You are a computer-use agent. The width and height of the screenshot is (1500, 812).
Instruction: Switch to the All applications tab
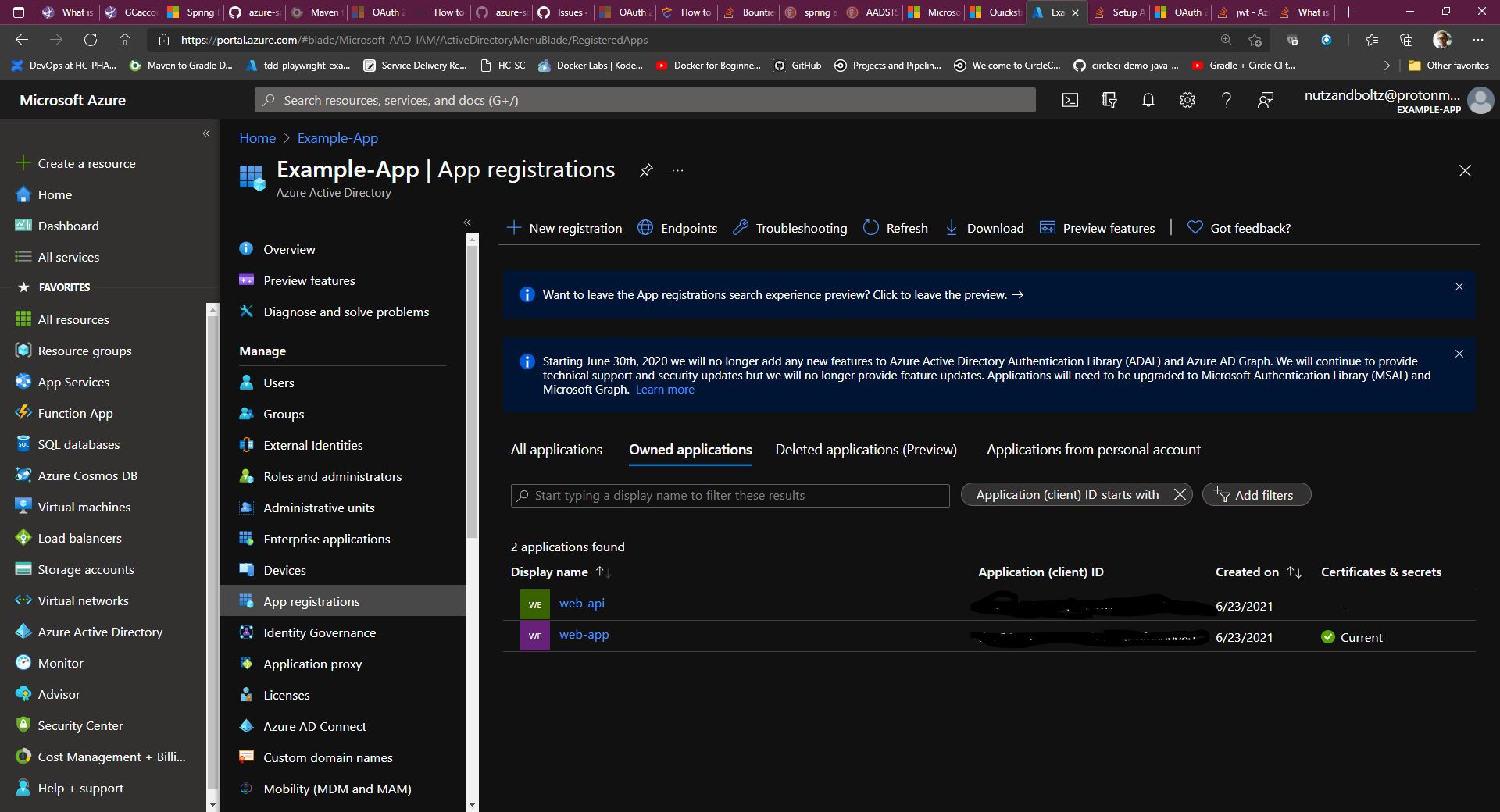(x=555, y=449)
